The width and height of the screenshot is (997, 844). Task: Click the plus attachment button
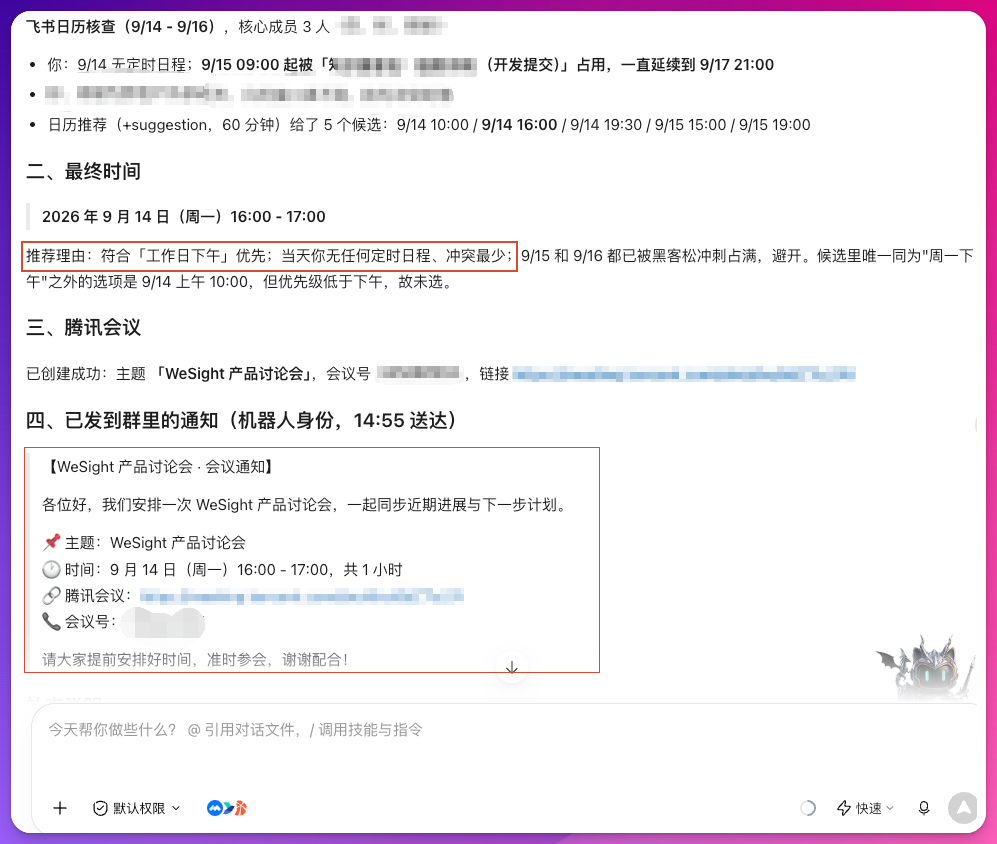60,808
